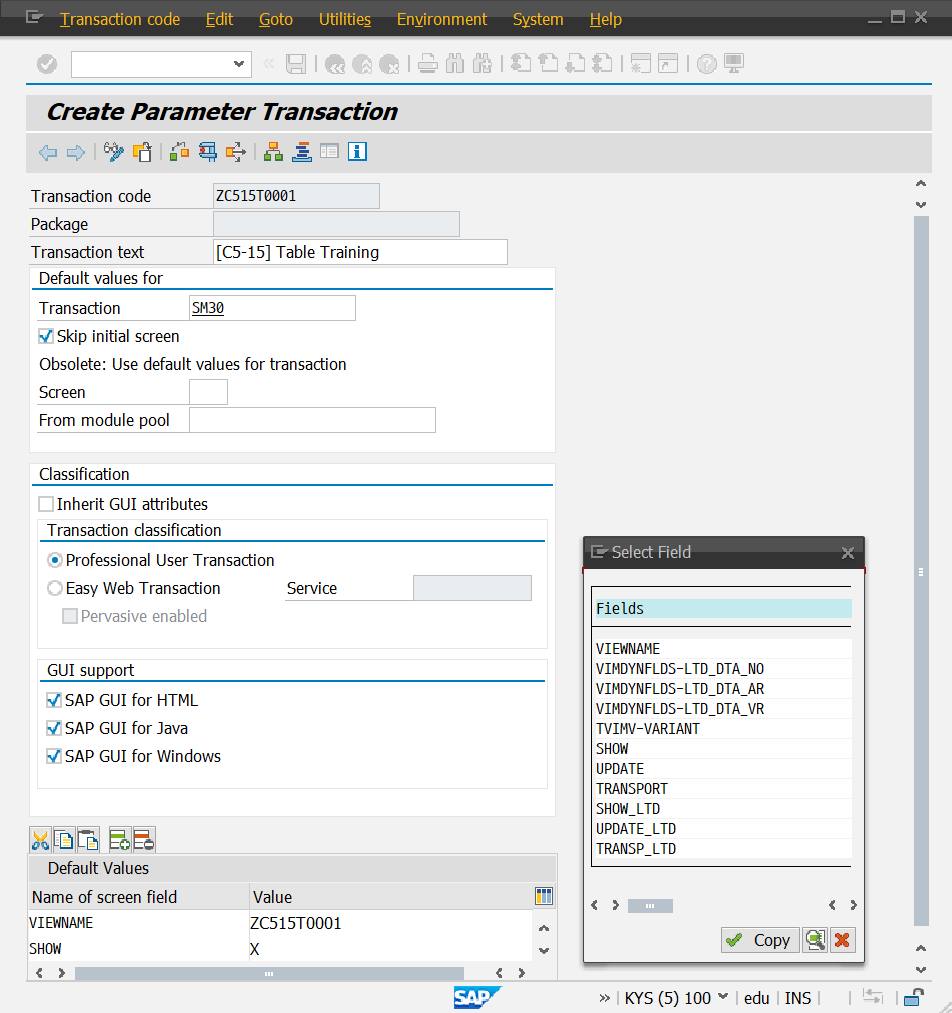The height and width of the screenshot is (1013, 952).
Task: Click the main window scroll-up chevron at top right
Action: click(x=921, y=183)
